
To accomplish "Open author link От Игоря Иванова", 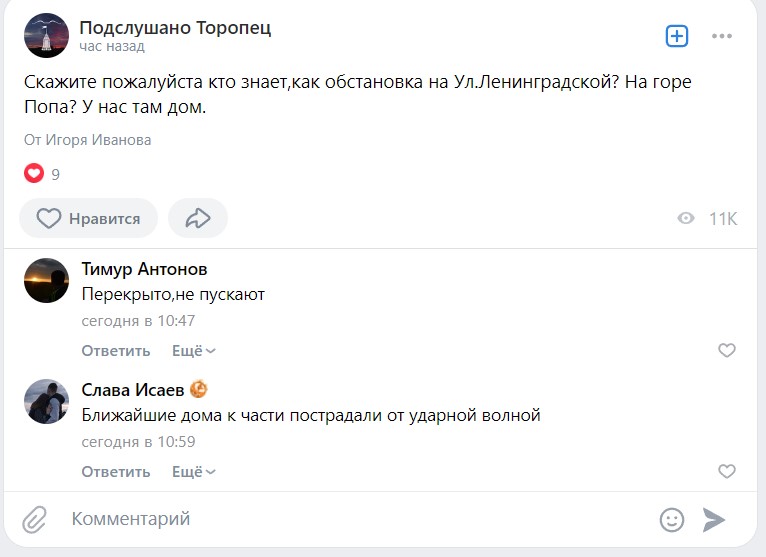I will pyautogui.click(x=88, y=140).
